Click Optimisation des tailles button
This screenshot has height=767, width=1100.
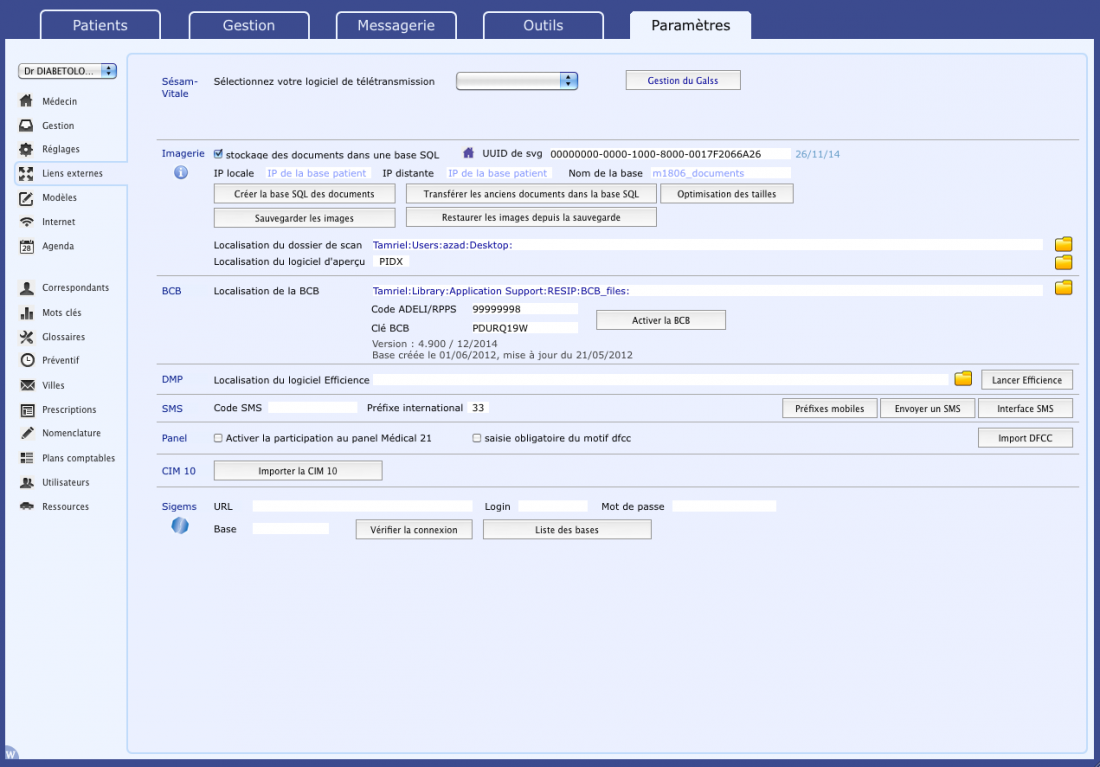click(727, 194)
